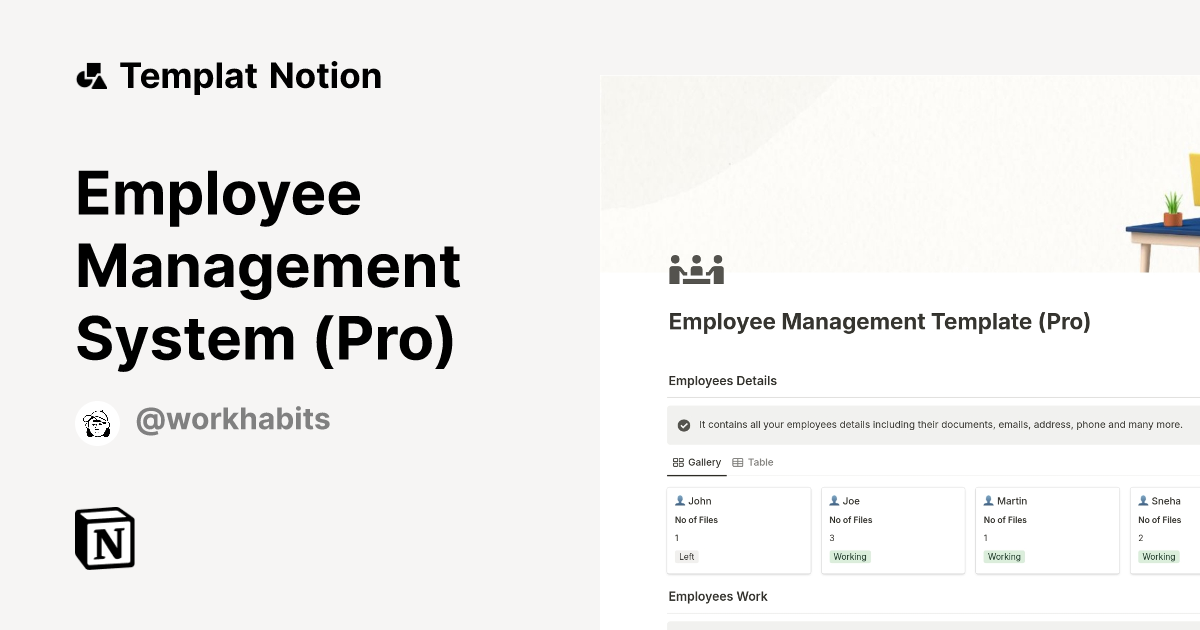Click the person icon on Joe's card
Viewport: 1200px width, 630px height.
(834, 500)
